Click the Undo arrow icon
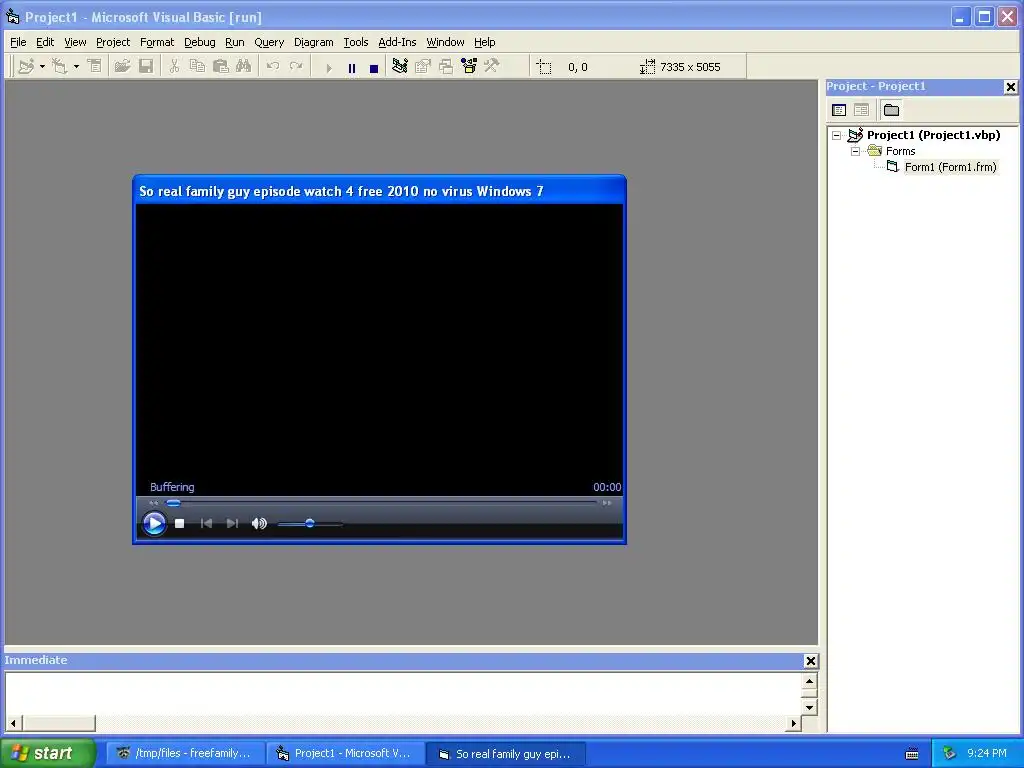Image resolution: width=1024 pixels, height=768 pixels. (273, 66)
